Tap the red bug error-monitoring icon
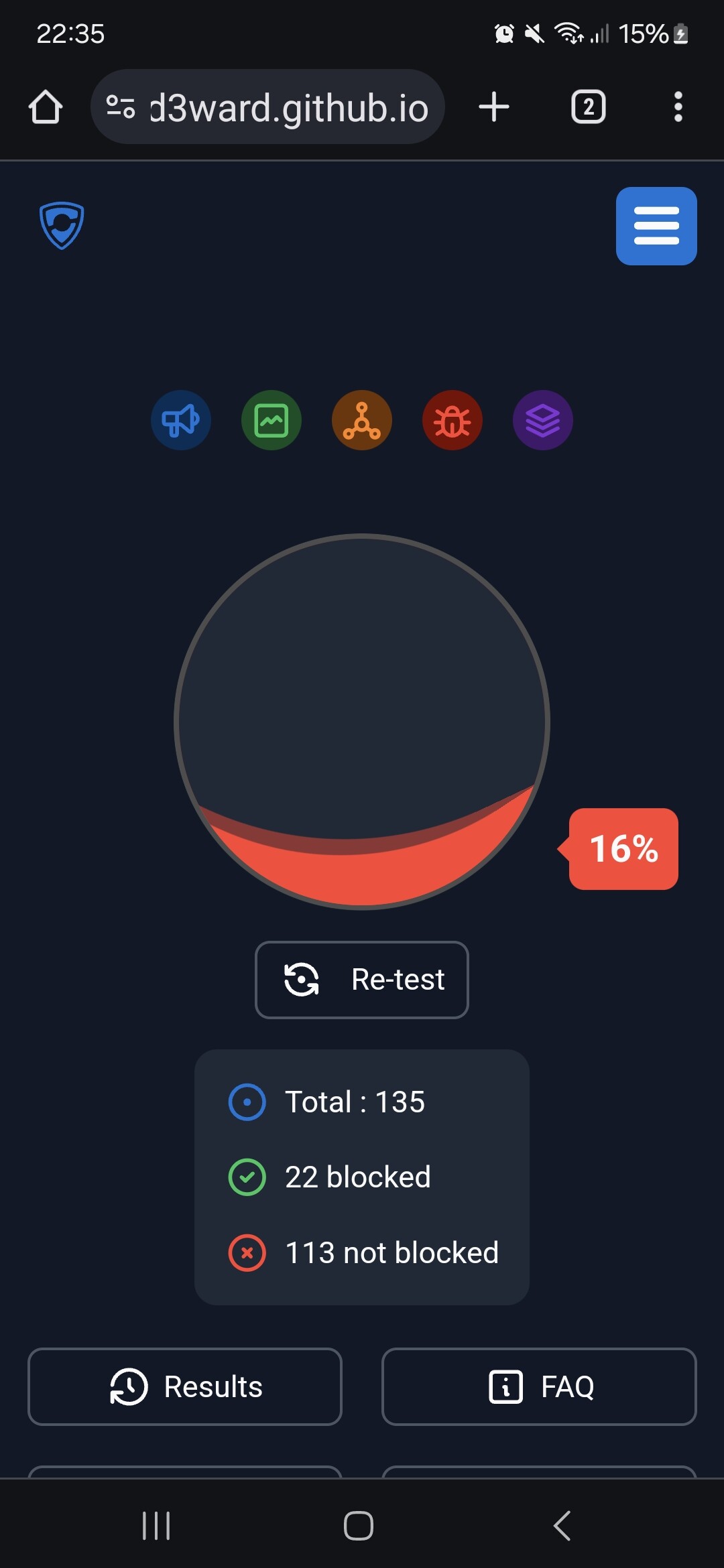This screenshot has width=724, height=1568. [452, 420]
